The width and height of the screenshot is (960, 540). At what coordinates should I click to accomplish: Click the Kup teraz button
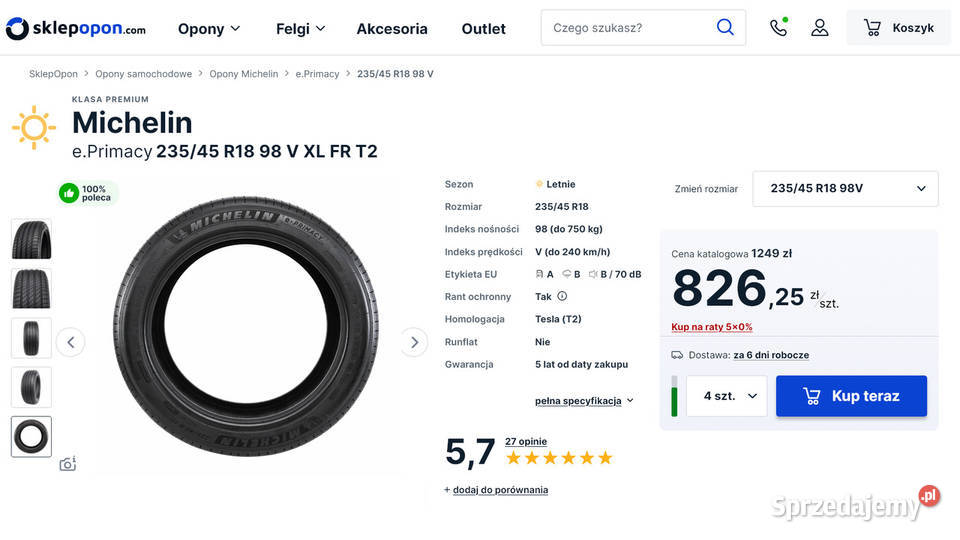(851, 396)
